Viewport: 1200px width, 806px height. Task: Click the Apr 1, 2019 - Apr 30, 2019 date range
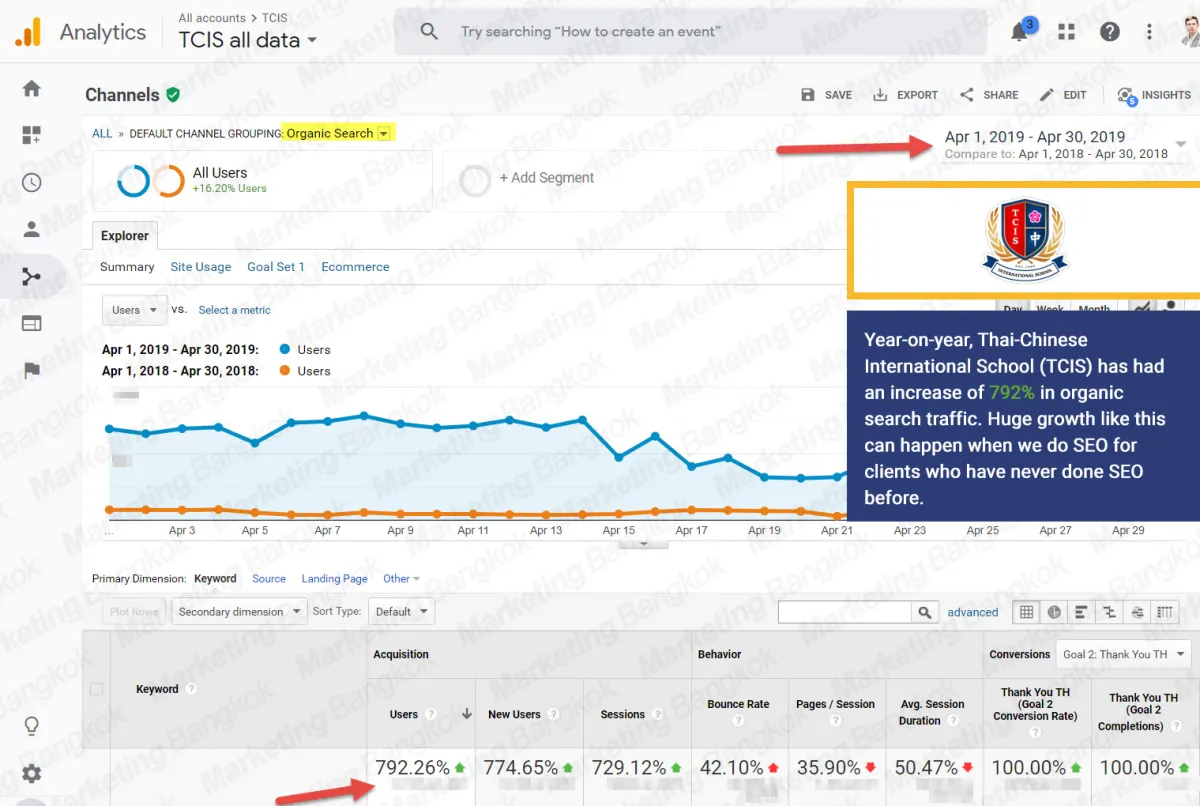click(x=1035, y=137)
